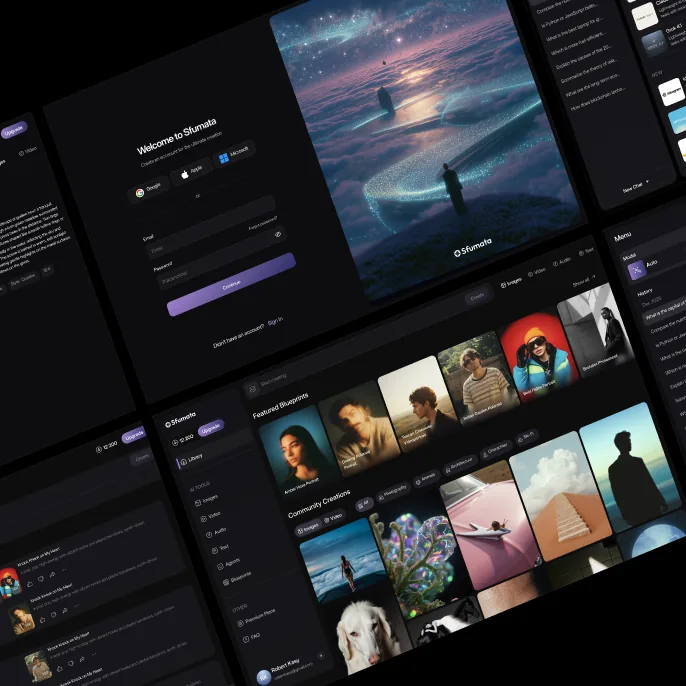Screen dimensions: 686x686
Task: Switch to Images tab beside Audio tab
Action: pyautogui.click(x=511, y=282)
